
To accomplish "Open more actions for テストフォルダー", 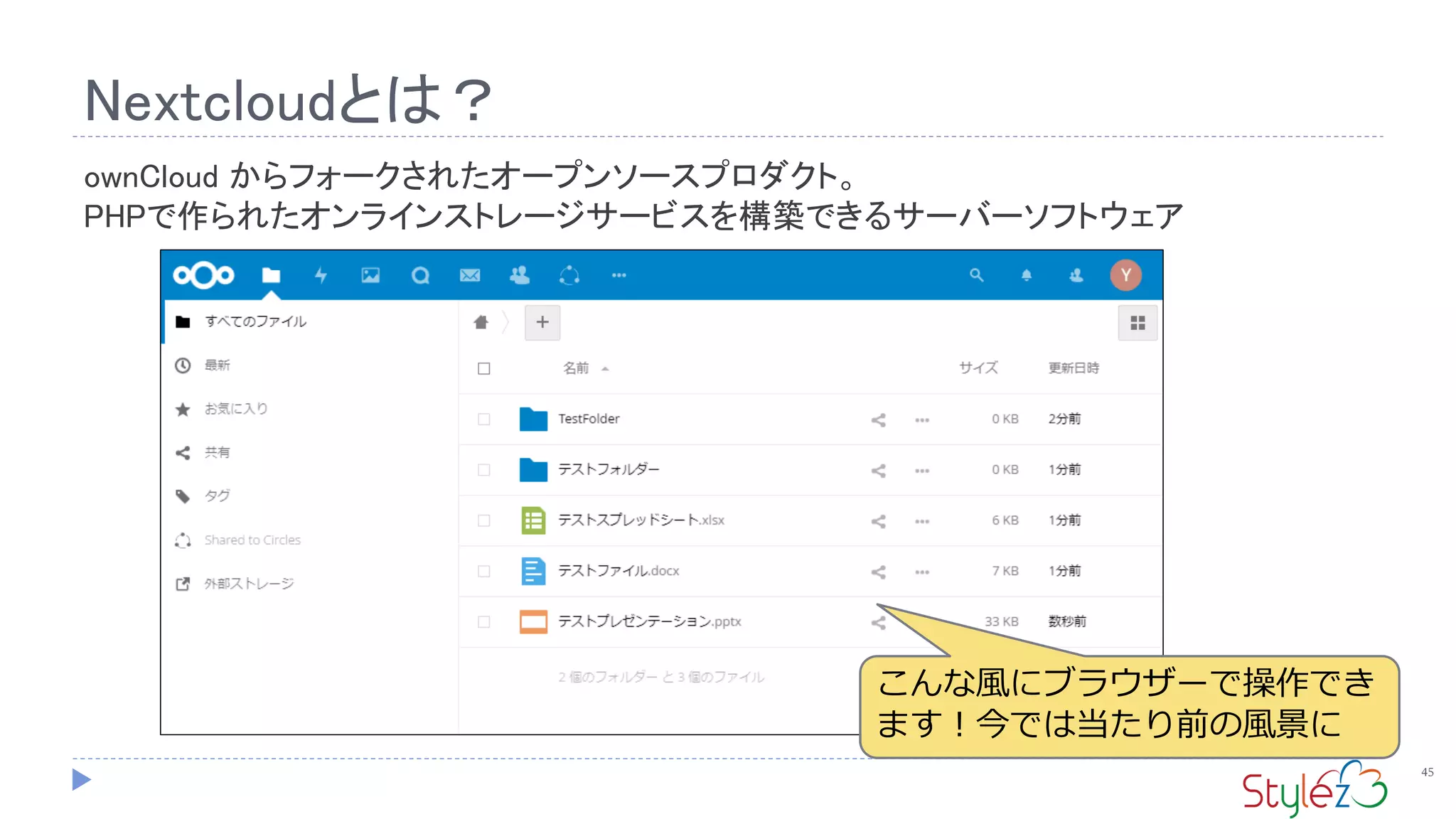I will pos(922,471).
